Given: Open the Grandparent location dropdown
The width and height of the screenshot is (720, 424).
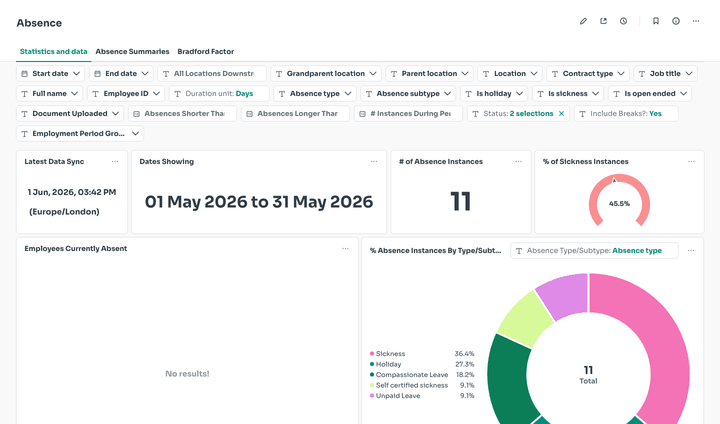Looking at the screenshot, I should point(326,73).
